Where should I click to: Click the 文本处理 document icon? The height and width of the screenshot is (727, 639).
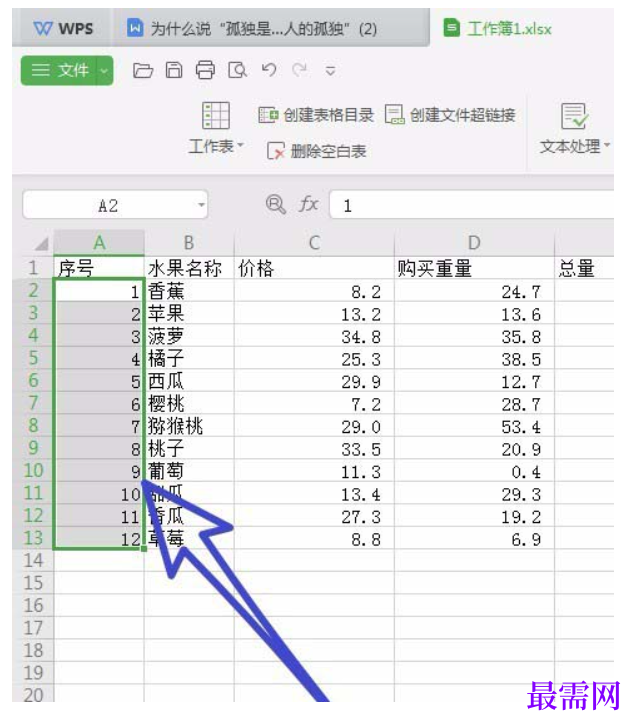(574, 116)
